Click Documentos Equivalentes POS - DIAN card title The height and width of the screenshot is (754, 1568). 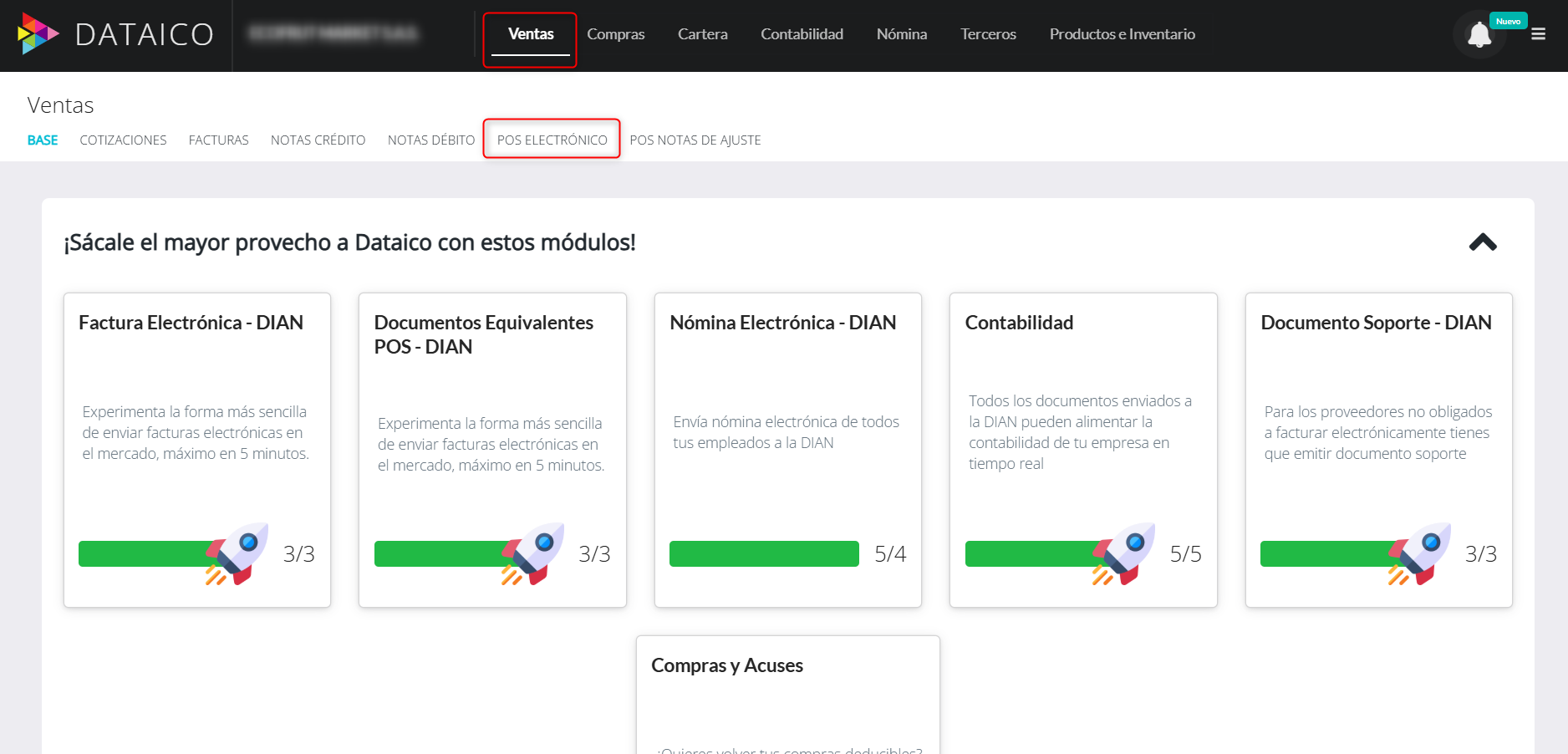[x=484, y=334]
